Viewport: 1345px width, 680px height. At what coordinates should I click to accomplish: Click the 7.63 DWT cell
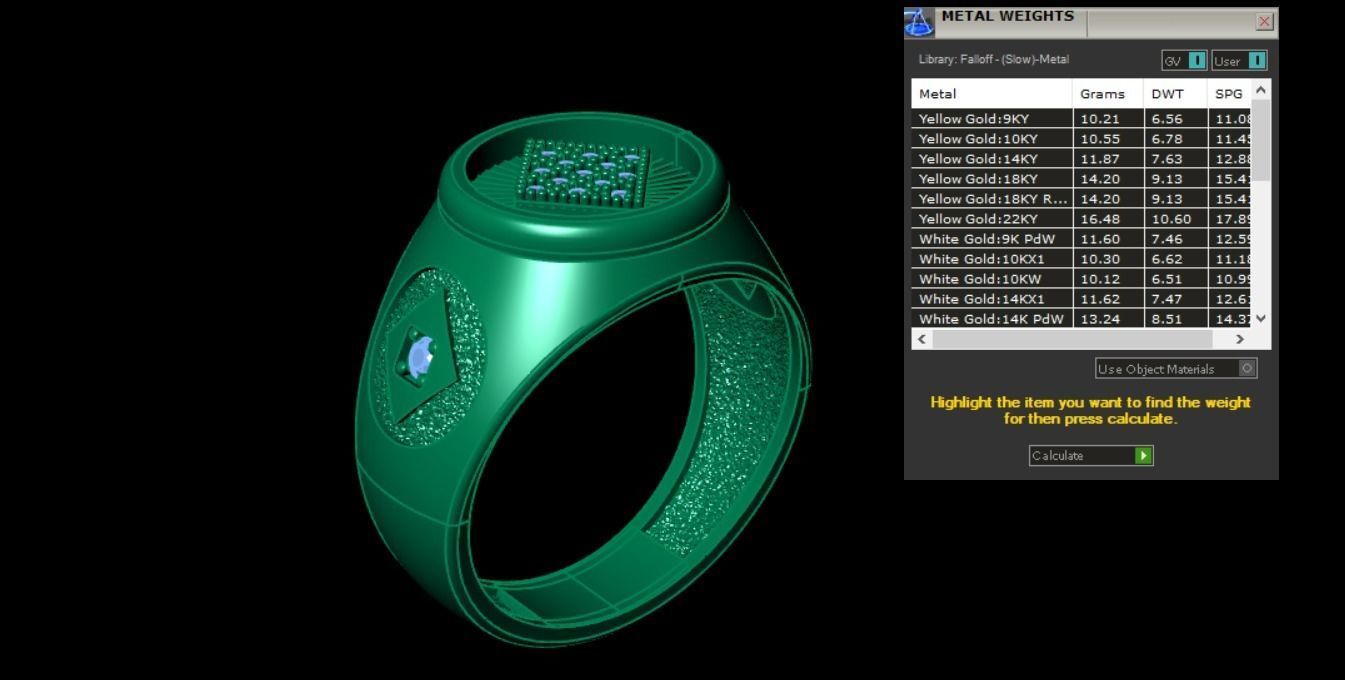(x=1175, y=159)
